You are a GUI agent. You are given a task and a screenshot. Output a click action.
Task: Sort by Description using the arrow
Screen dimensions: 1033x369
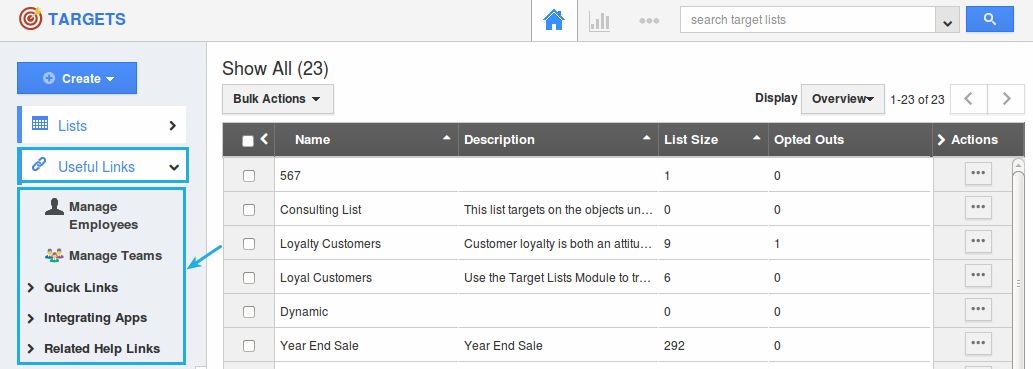(x=647, y=137)
